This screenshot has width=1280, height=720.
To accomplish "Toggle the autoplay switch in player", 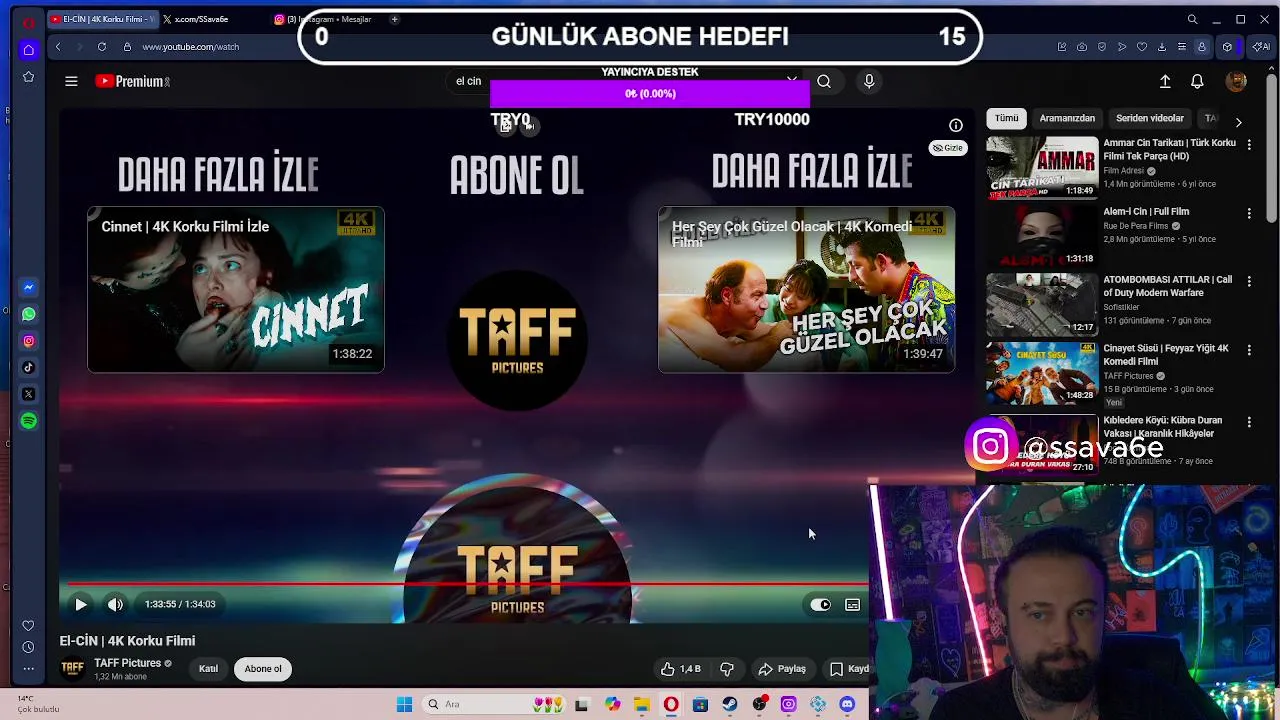I will tap(820, 604).
